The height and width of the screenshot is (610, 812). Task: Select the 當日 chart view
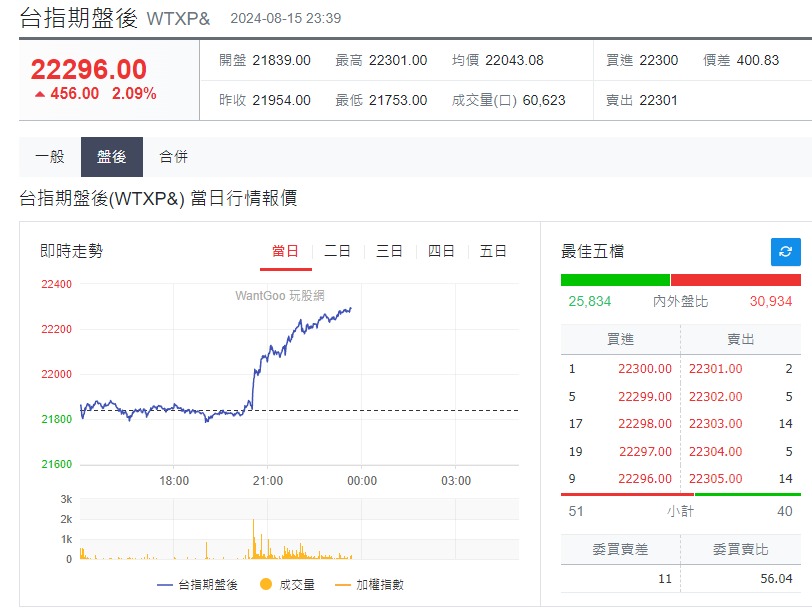coord(286,252)
